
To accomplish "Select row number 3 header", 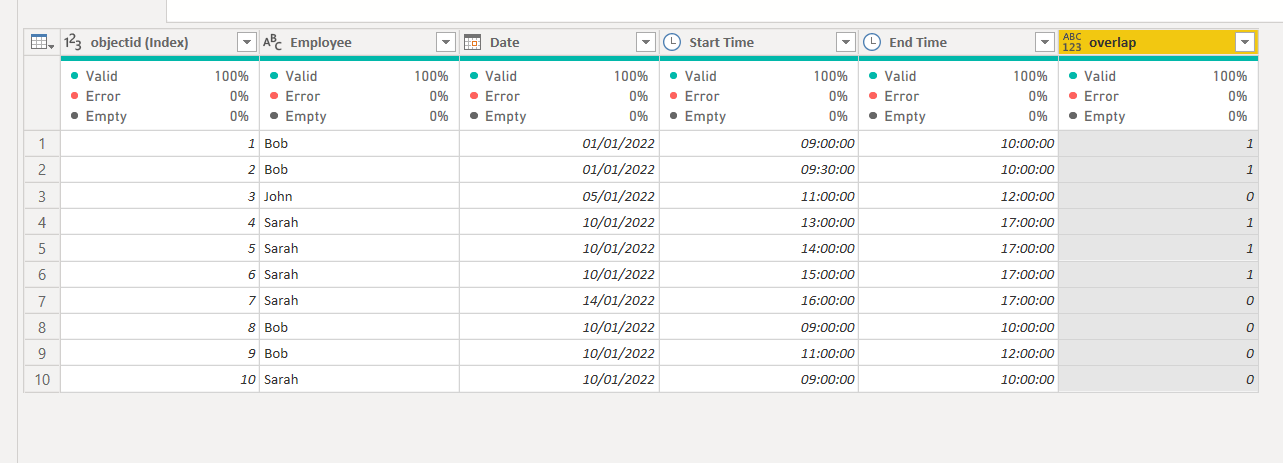I will coord(42,196).
